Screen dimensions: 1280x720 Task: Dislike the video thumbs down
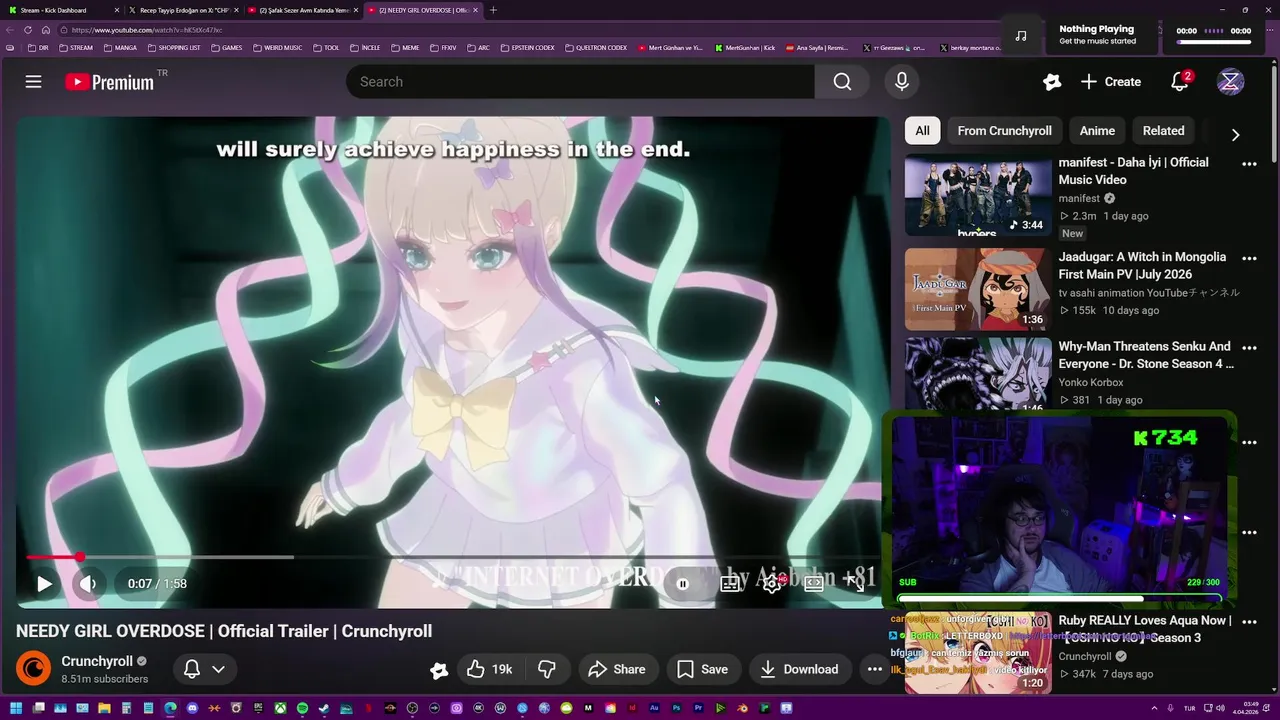(547, 669)
